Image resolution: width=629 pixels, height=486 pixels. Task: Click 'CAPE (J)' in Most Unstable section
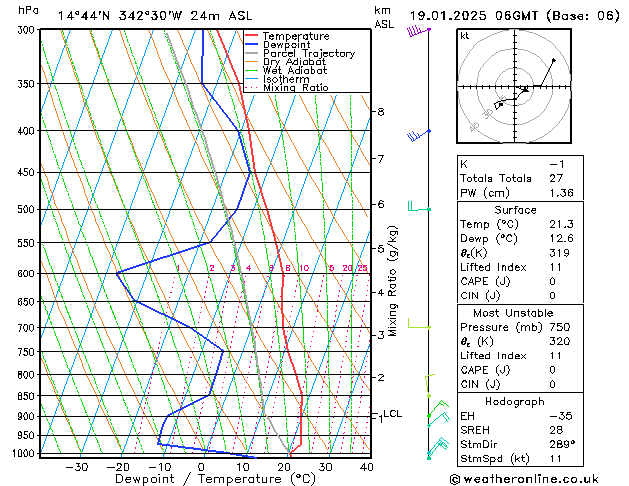coord(485,370)
